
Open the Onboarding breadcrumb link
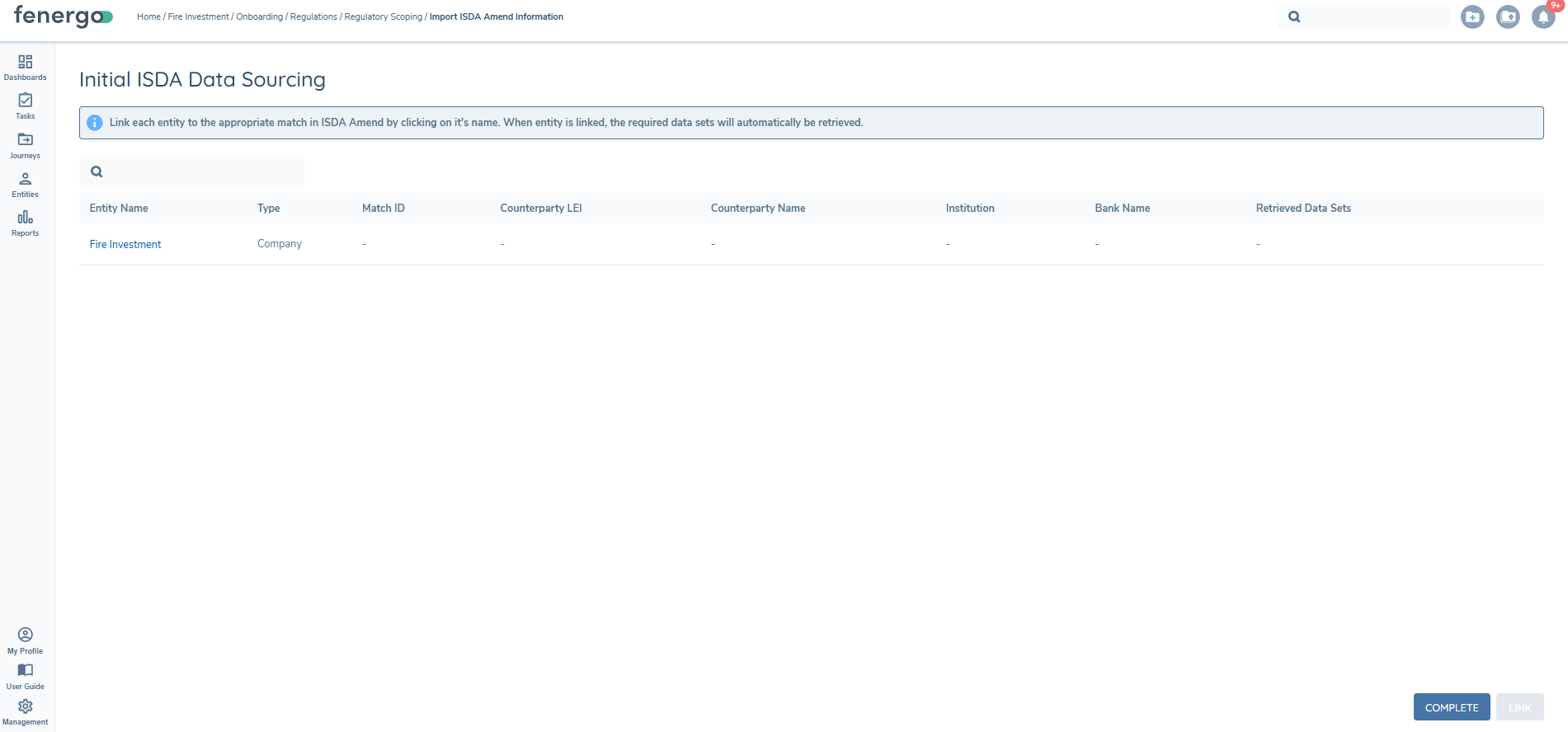point(259,16)
